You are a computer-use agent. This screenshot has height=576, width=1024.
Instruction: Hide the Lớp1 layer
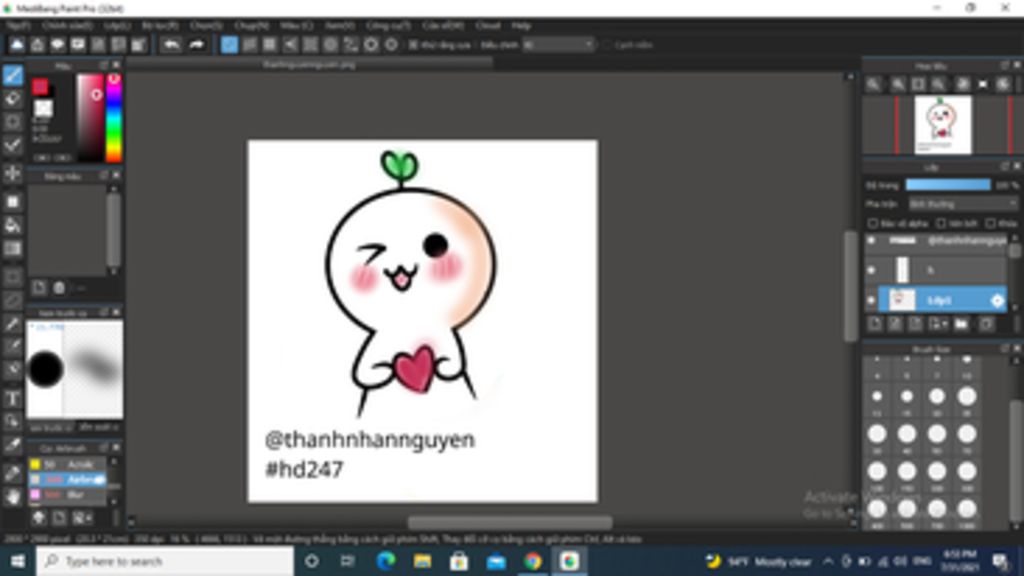pos(871,300)
